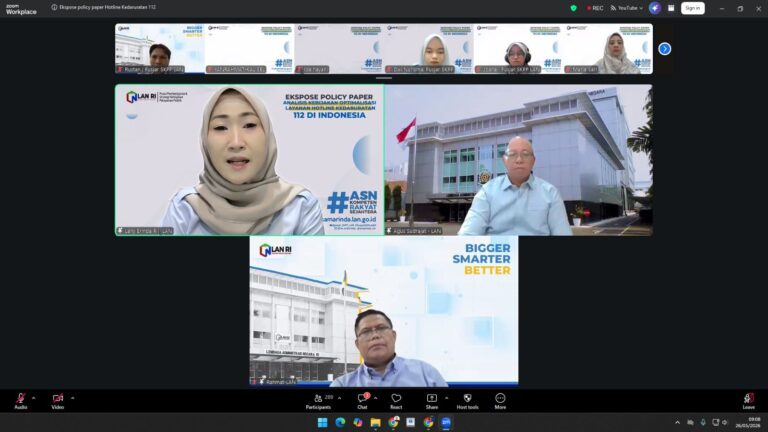This screenshot has width=768, height=432.
Task: Open Host tools shield icon
Action: [x=467, y=401]
